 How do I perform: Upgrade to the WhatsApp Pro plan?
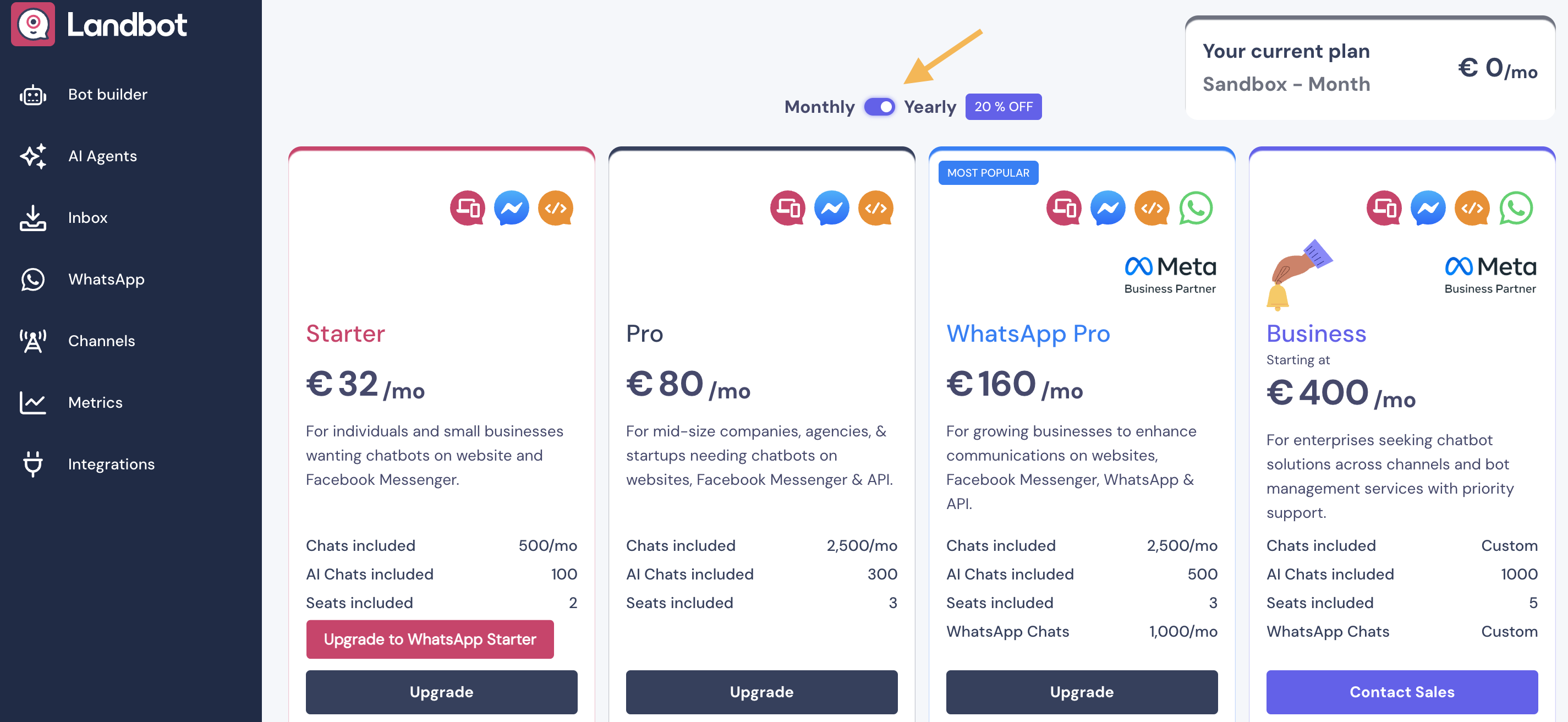tap(1082, 692)
